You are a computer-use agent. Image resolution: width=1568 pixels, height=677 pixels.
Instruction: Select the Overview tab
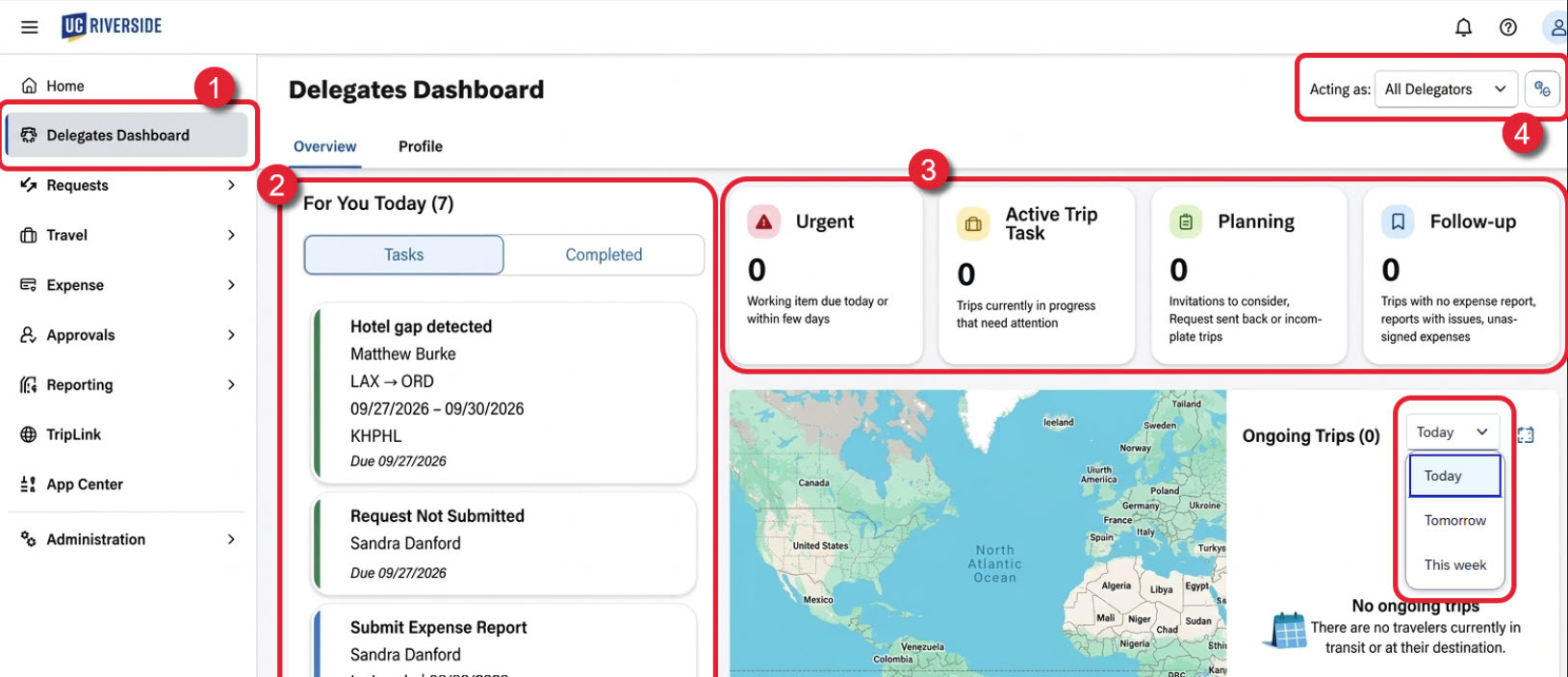pos(324,146)
